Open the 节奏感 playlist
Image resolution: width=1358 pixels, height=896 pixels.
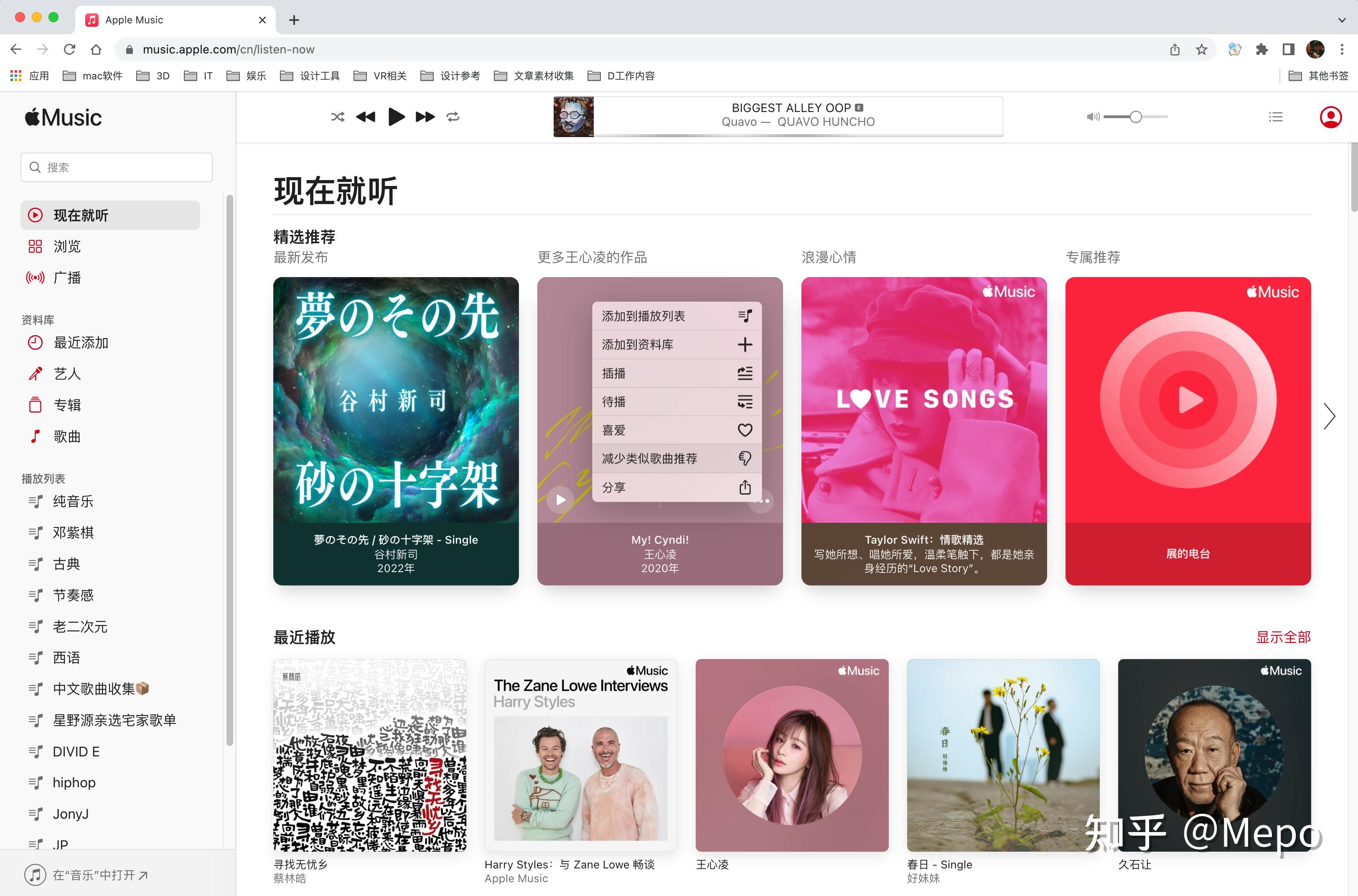(110, 596)
